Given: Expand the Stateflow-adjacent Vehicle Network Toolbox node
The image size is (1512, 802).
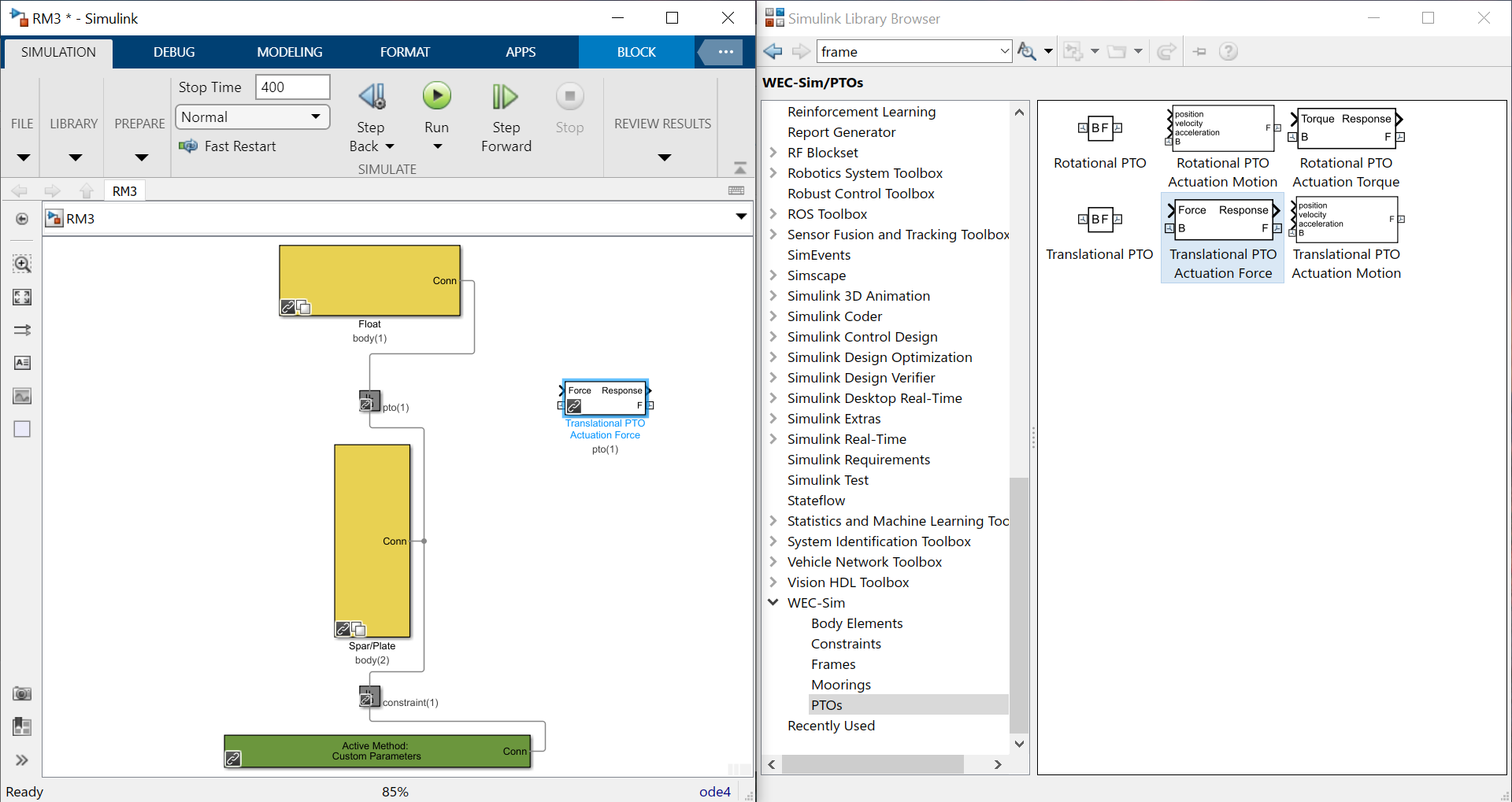Looking at the screenshot, I should click(773, 561).
